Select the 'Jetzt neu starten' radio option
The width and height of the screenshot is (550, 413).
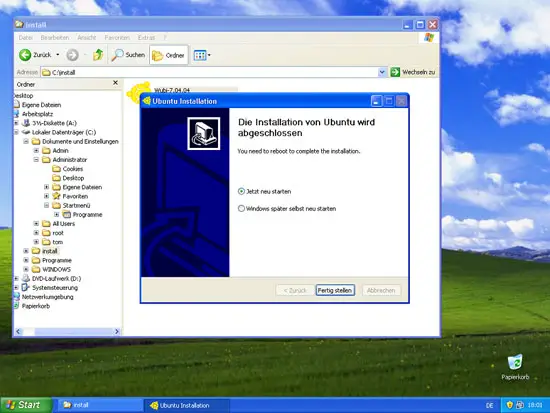(x=241, y=191)
